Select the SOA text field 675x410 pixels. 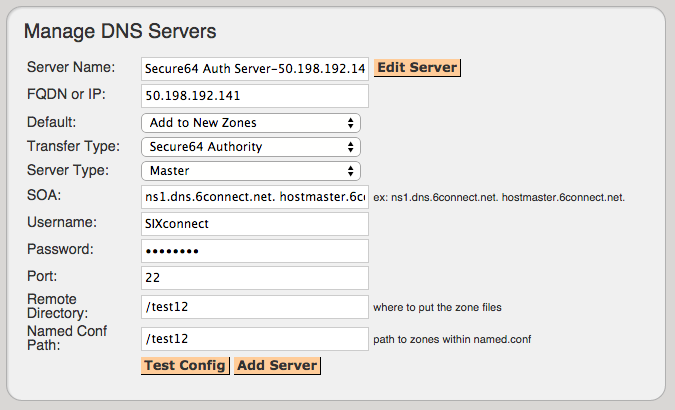255,197
